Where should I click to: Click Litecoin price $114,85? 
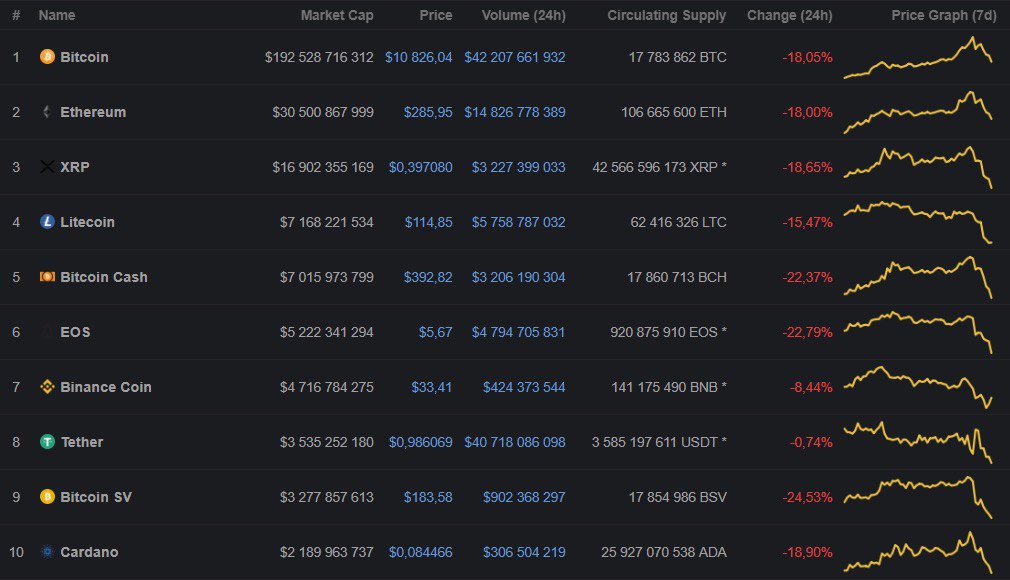click(x=428, y=222)
